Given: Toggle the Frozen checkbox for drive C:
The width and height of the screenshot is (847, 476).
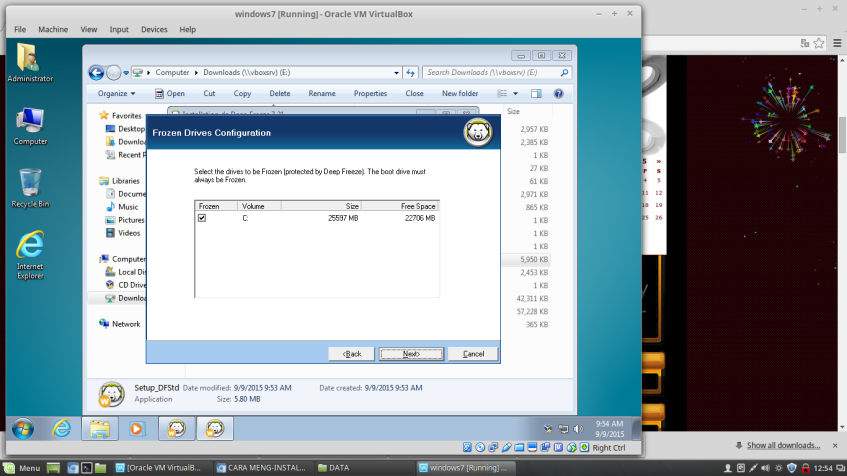Looking at the screenshot, I should 202,218.
